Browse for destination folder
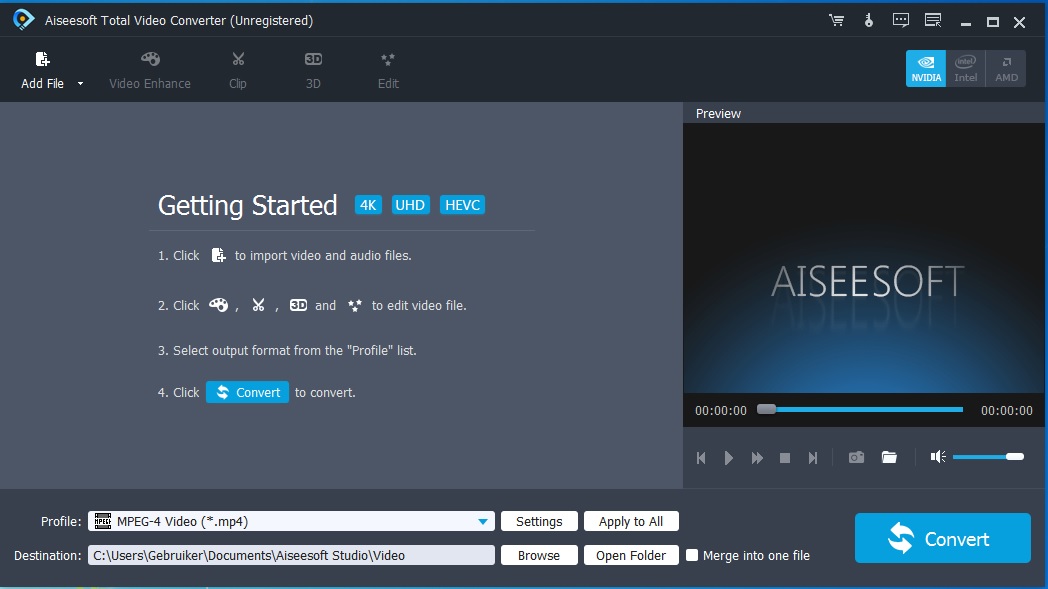Image resolution: width=1048 pixels, height=589 pixels. point(539,556)
